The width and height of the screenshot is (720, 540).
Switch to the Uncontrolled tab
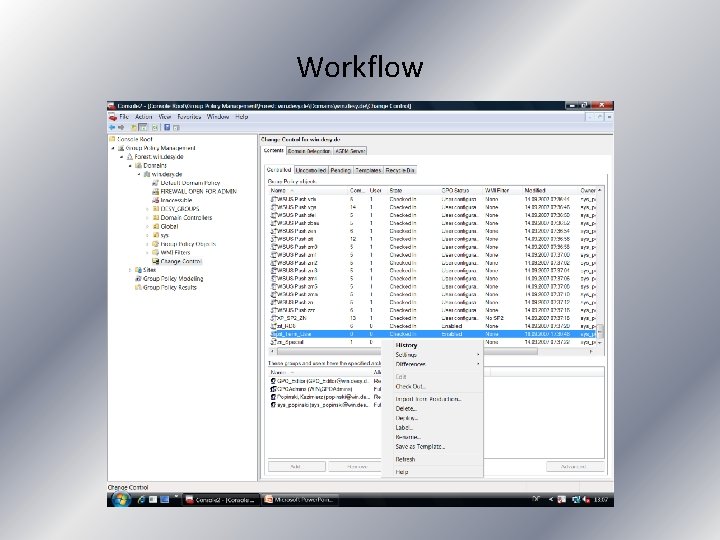point(311,170)
